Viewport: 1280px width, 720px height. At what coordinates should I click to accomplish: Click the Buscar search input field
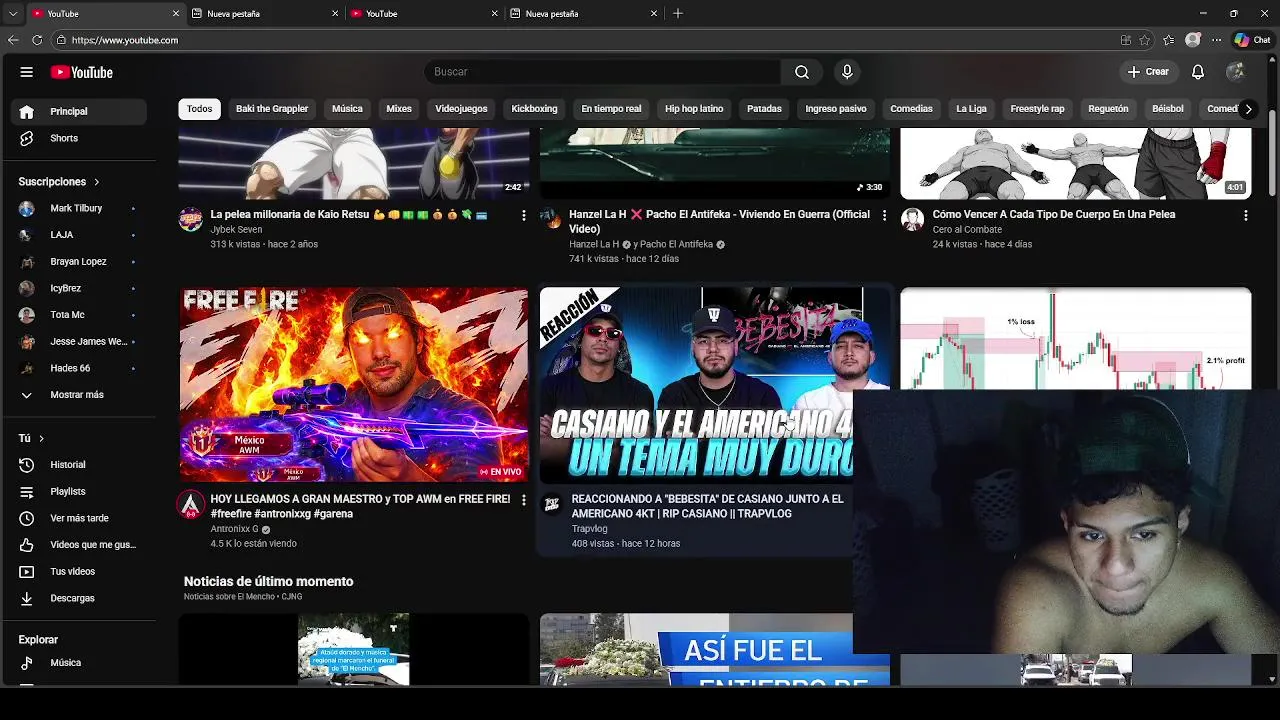coord(603,72)
